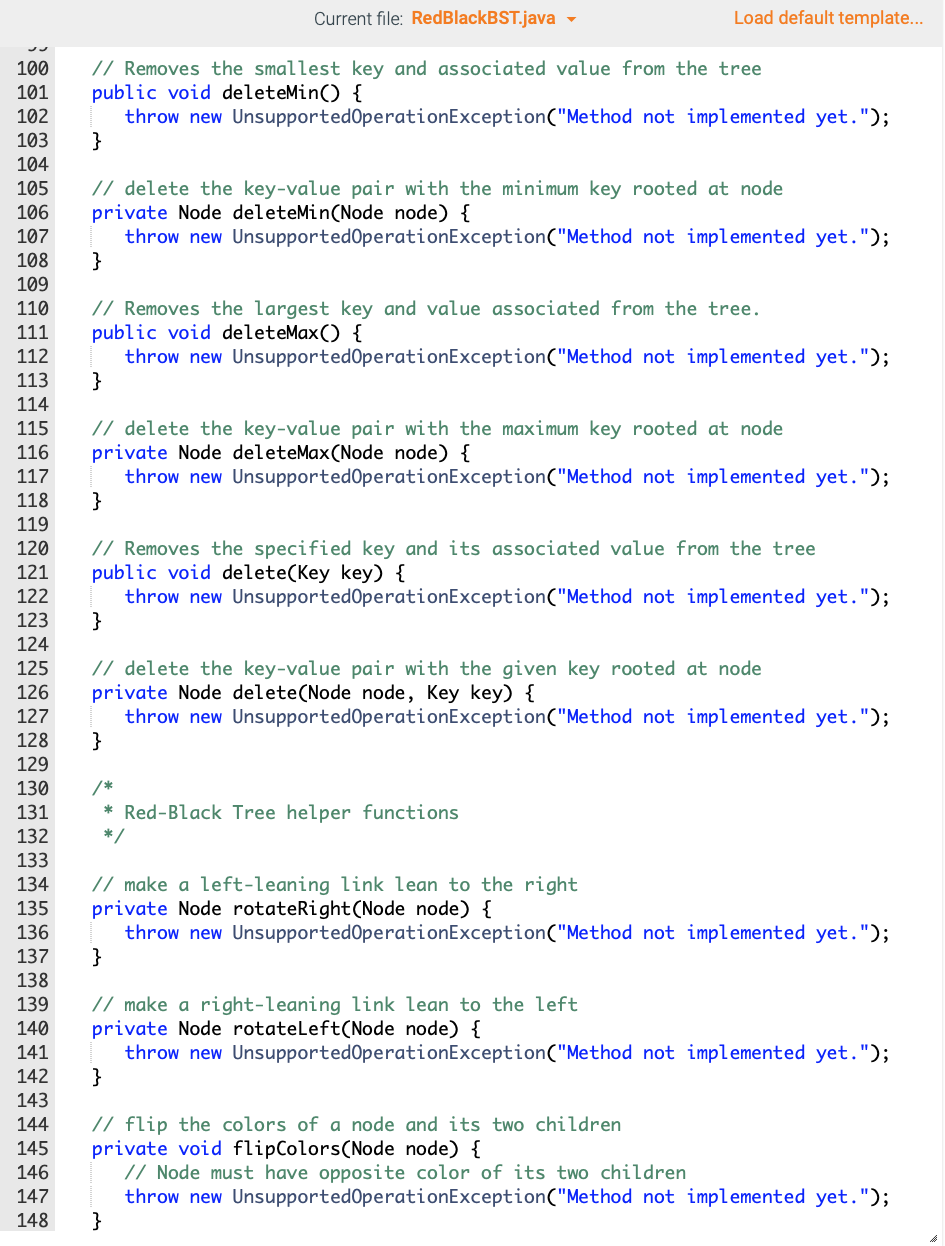This screenshot has width=945, height=1246.
Task: Click line 102 throw statement
Action: click(508, 117)
